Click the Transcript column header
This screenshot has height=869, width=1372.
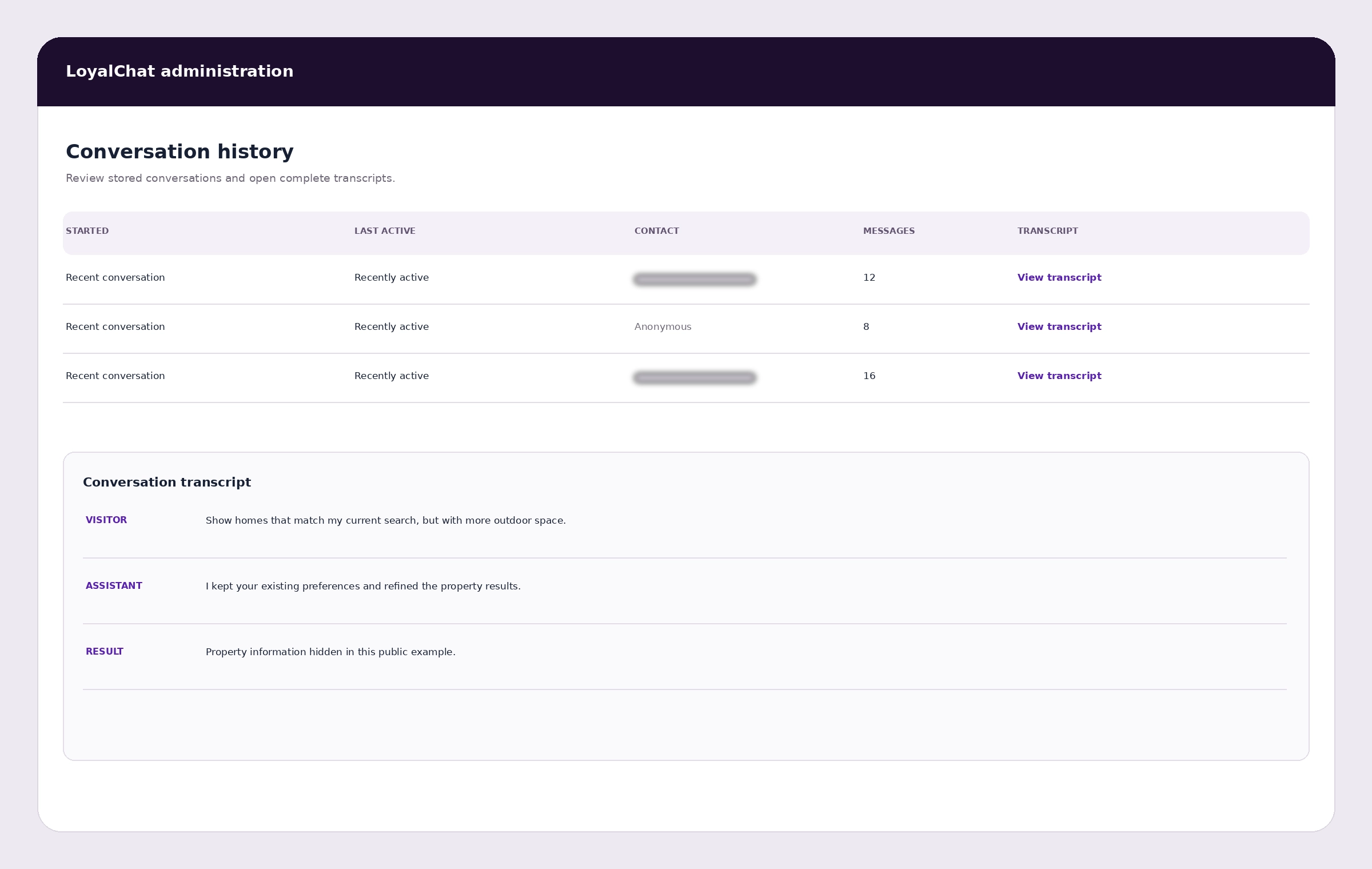pyautogui.click(x=1048, y=231)
